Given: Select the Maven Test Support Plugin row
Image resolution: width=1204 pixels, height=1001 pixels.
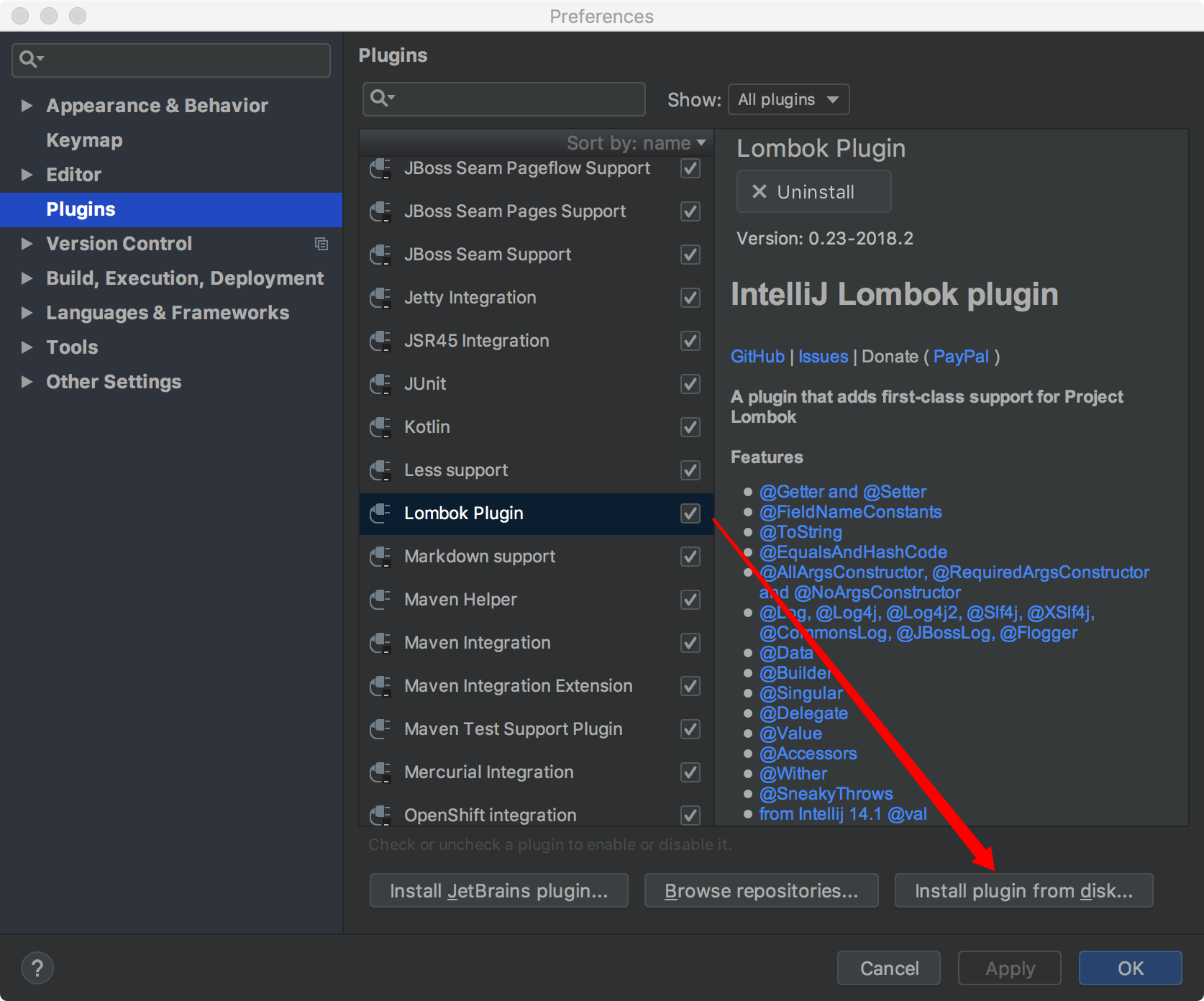Looking at the screenshot, I should coord(536,729).
